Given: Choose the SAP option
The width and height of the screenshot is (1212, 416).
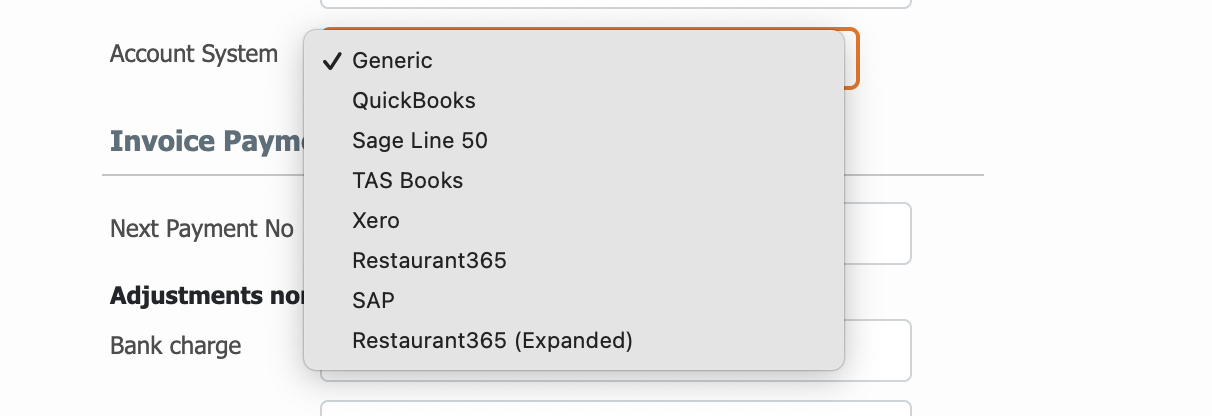Looking at the screenshot, I should point(574,301).
